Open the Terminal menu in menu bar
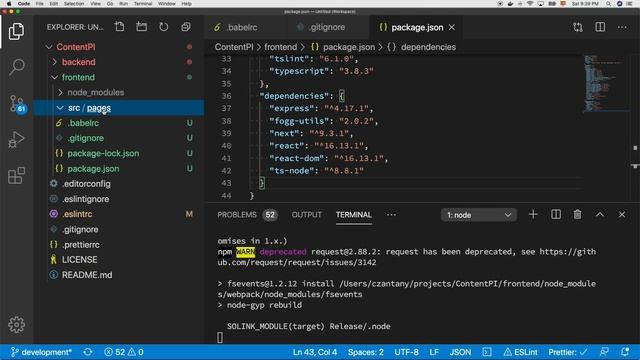This screenshot has height=360, width=640. (x=143, y=4)
